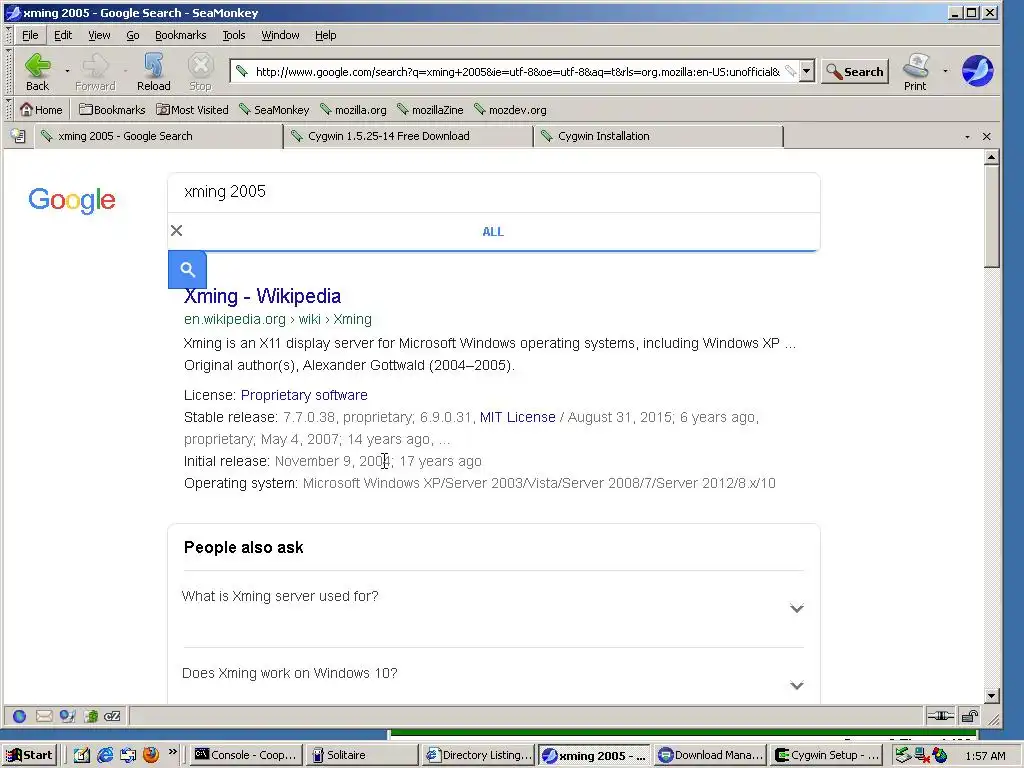Click the page proxy icon in address bar
Viewport: 1024px width, 768px height.
pos(242,71)
